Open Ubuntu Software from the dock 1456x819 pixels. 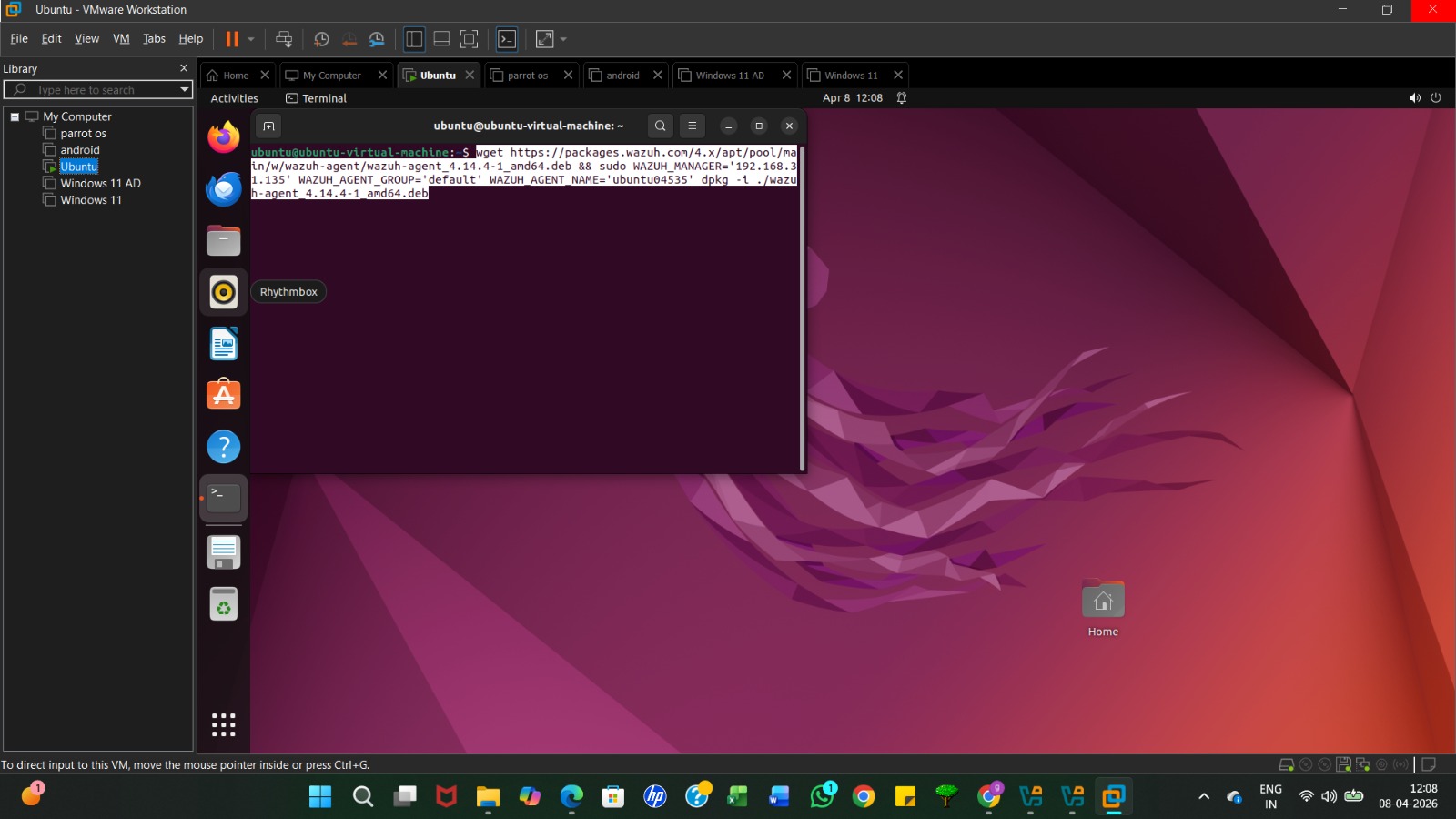[224, 395]
